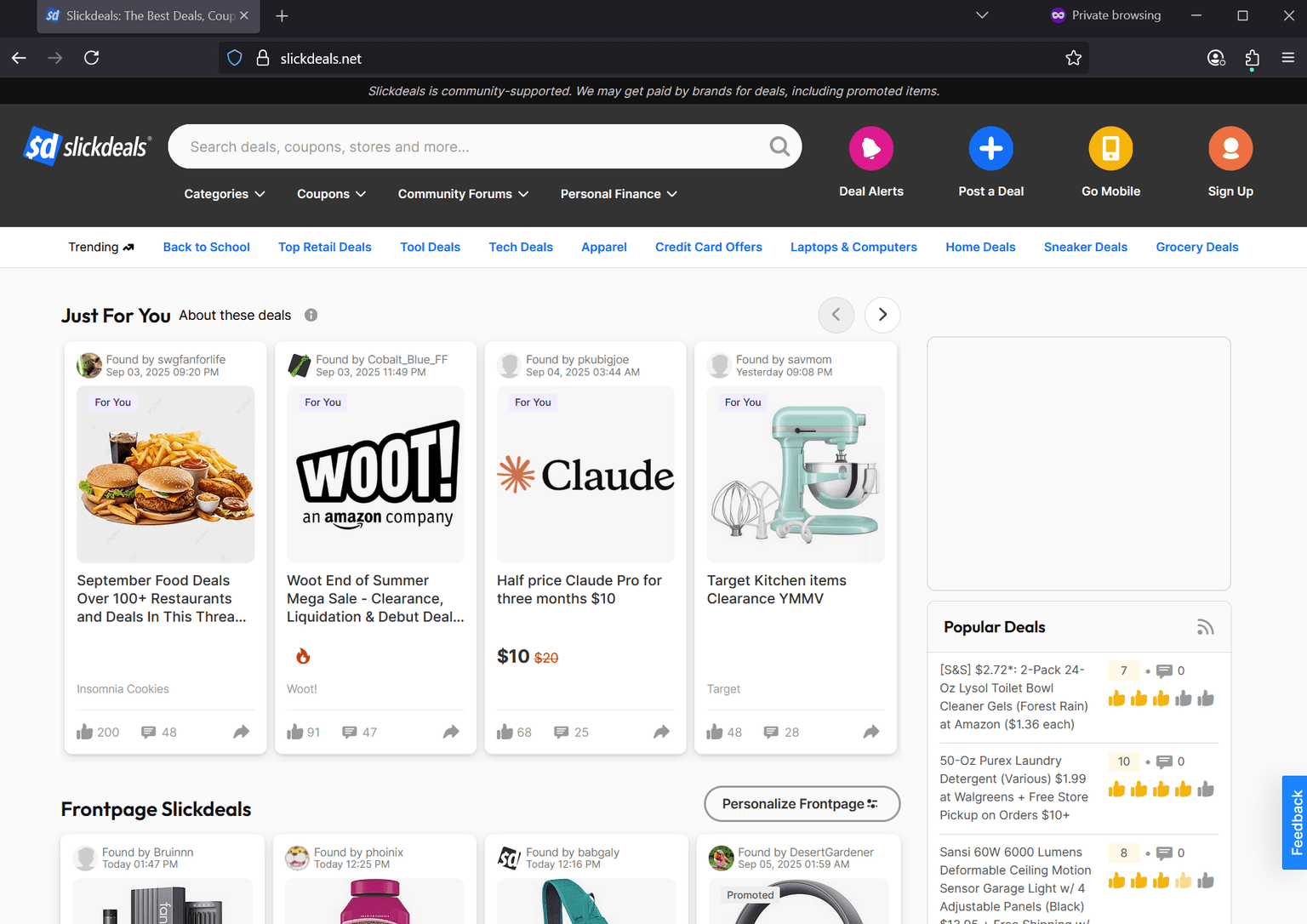Open comments on the Claude Pro deal

[x=562, y=732]
